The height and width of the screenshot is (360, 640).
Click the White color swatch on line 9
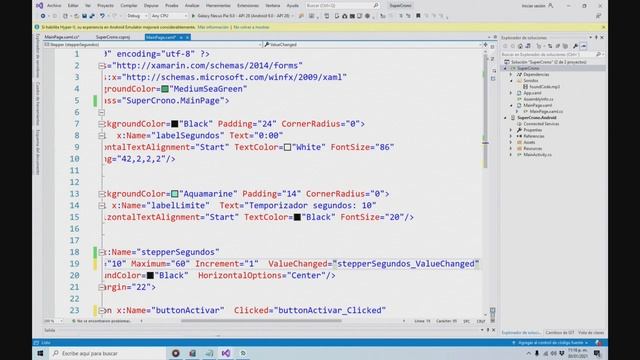pyautogui.click(x=287, y=147)
